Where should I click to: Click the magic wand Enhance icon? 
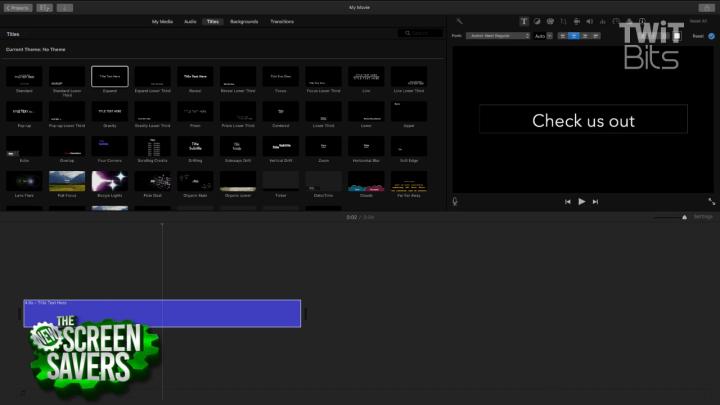coord(459,20)
